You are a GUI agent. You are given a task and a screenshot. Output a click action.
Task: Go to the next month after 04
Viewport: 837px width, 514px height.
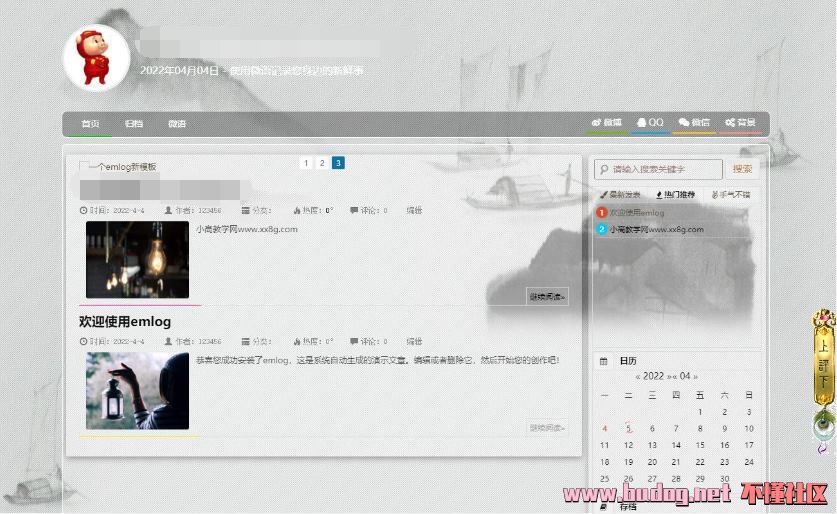click(x=695, y=377)
